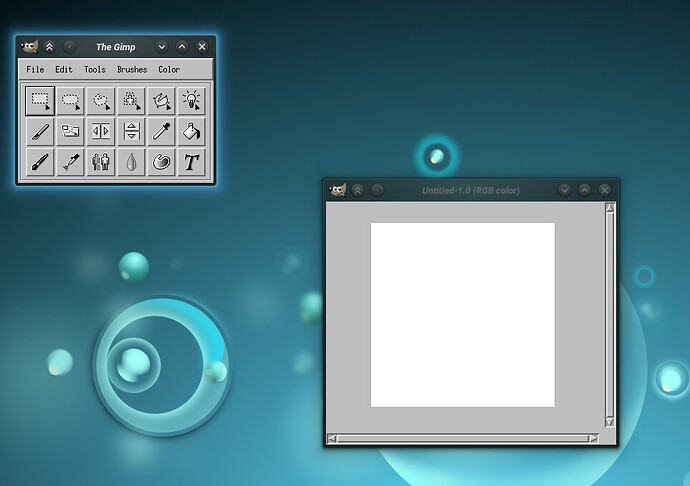This screenshot has height=486, width=690.
Task: Select the horizontal Flip tool
Action: 101,131
